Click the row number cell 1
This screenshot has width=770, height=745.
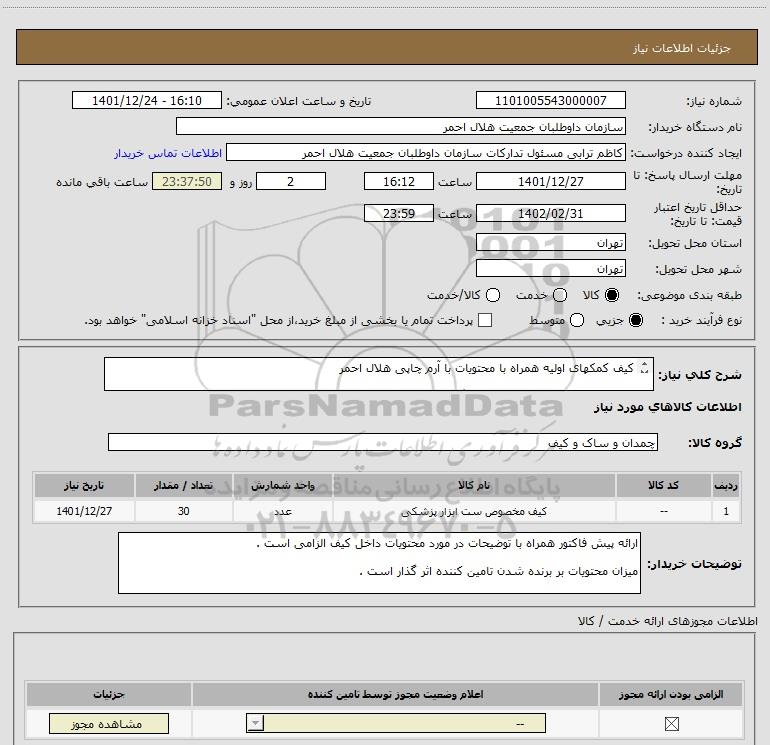[726, 511]
